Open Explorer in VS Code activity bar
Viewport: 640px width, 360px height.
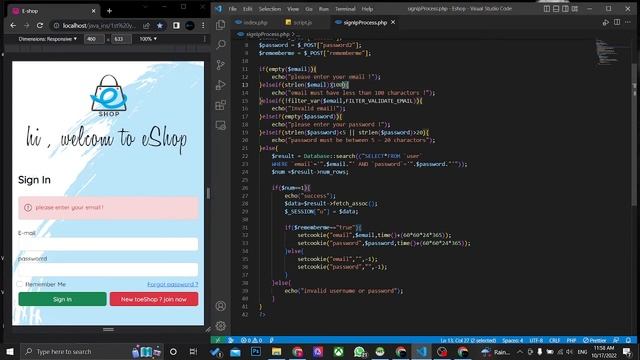[x=221, y=25]
